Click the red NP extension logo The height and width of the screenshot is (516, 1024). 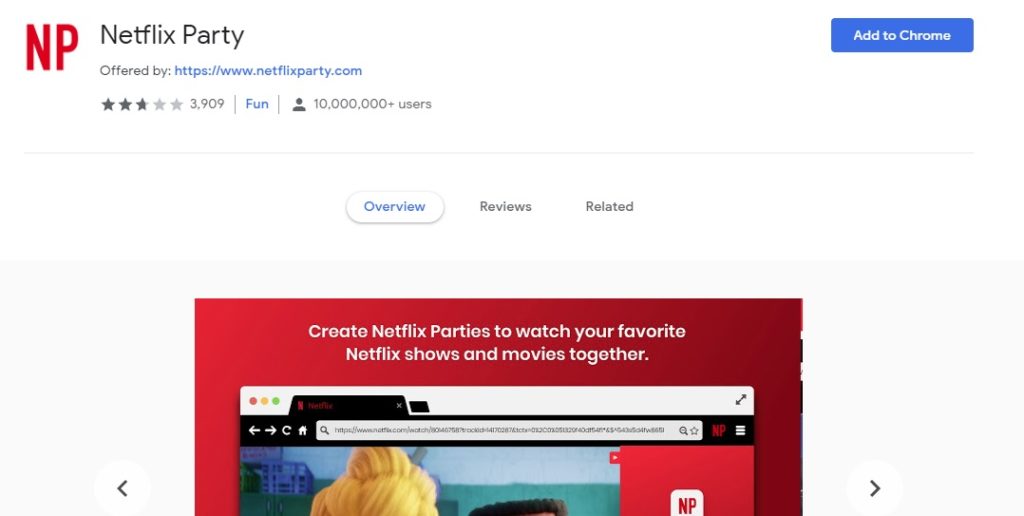point(52,47)
